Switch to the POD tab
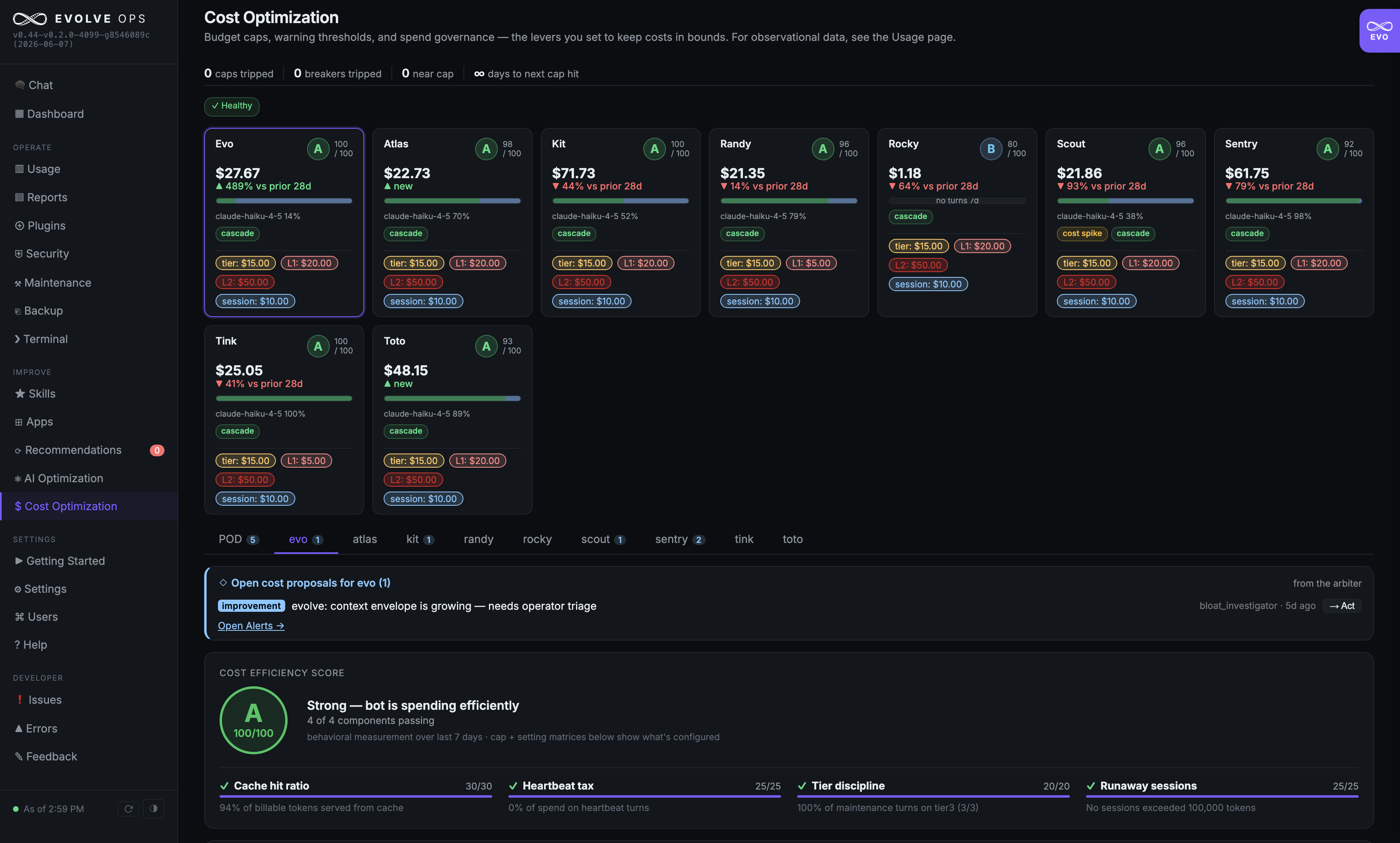 coord(239,540)
